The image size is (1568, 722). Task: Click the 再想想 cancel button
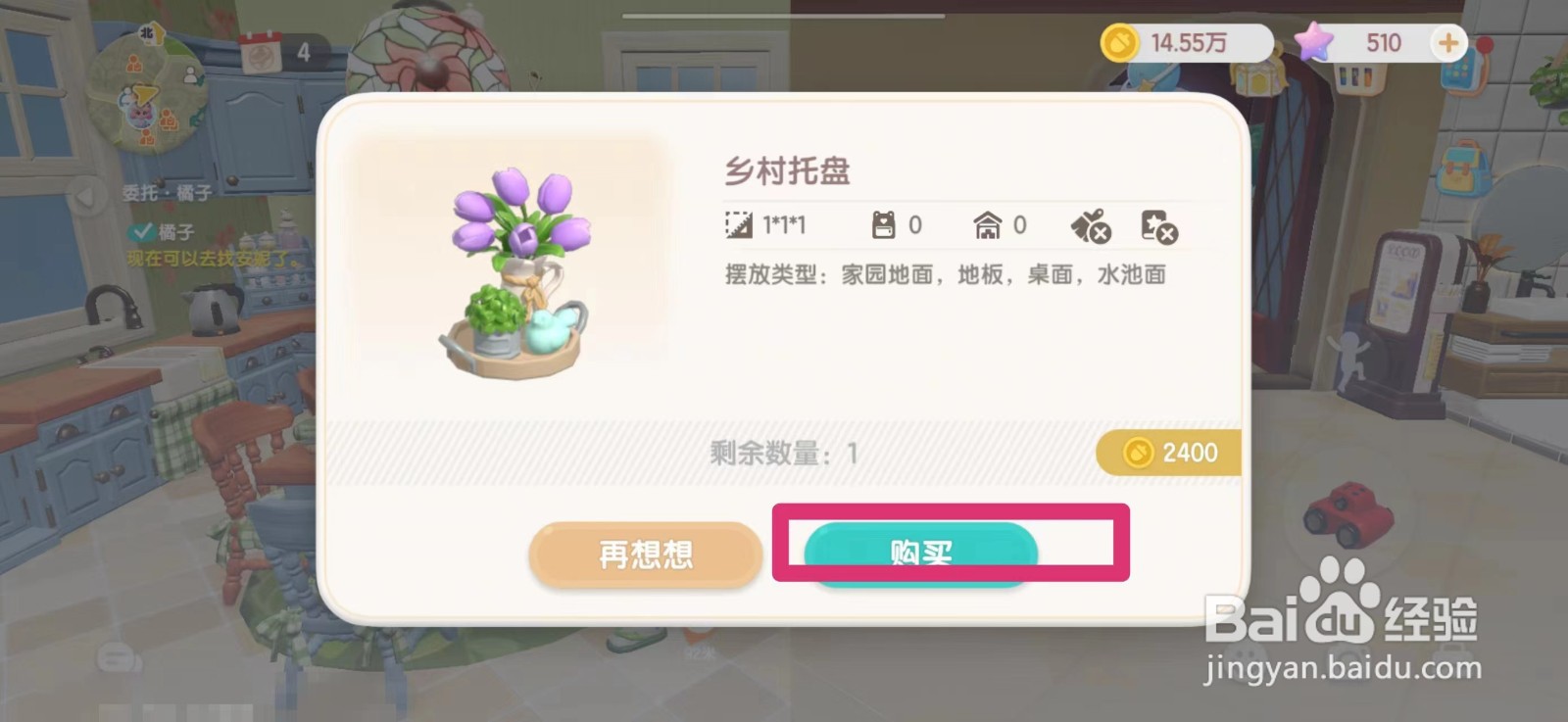pos(646,554)
